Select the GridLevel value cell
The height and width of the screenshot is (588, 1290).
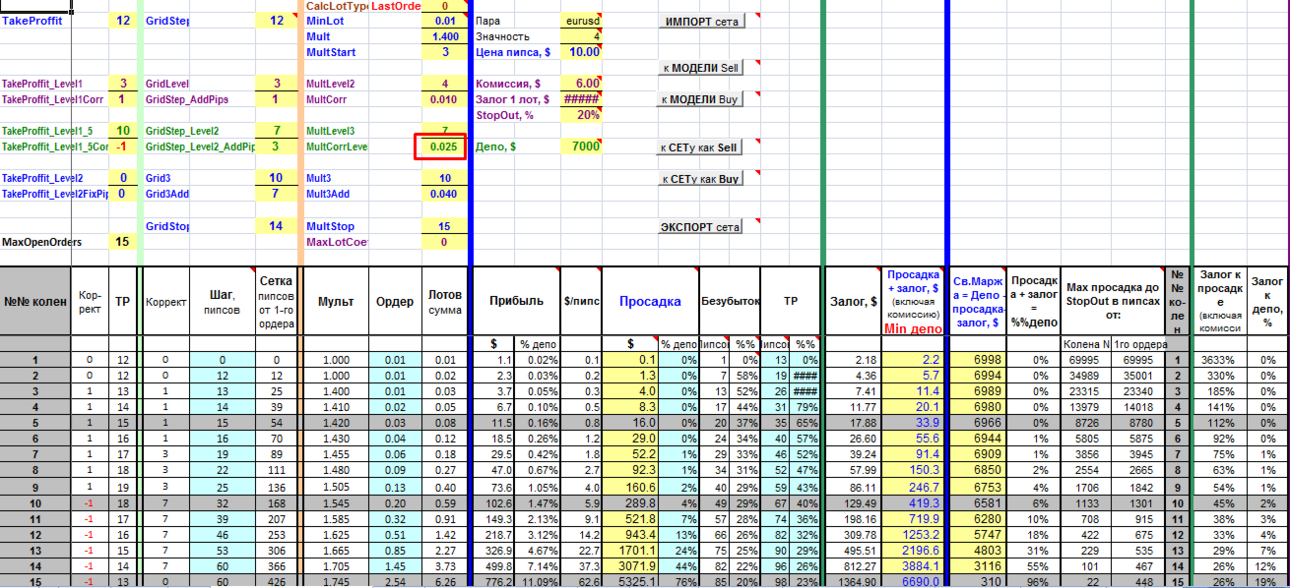click(276, 84)
